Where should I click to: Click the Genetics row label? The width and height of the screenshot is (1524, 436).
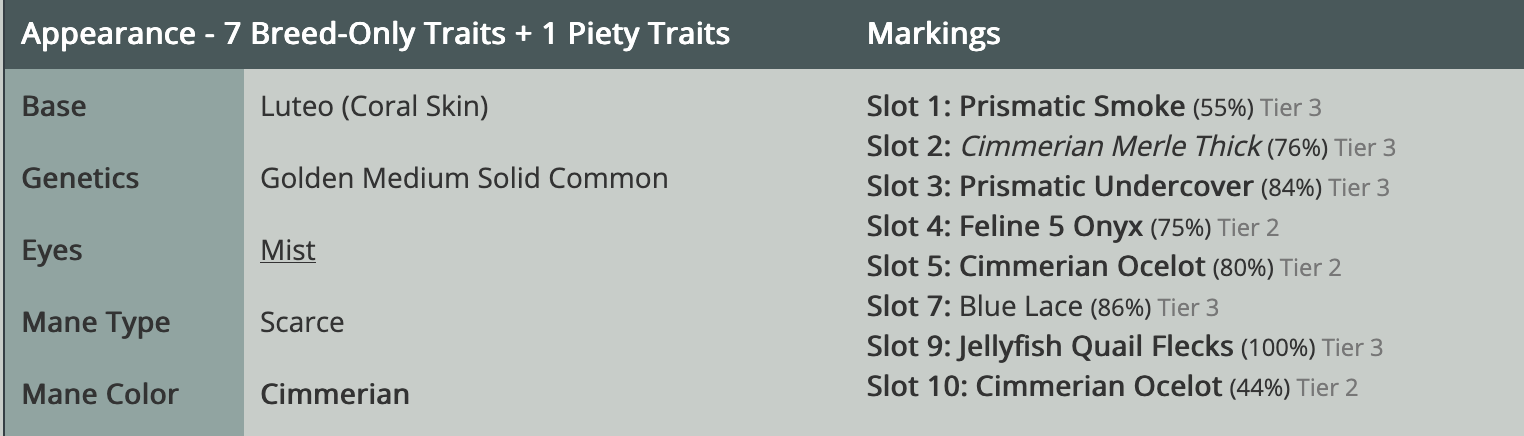coord(80,178)
